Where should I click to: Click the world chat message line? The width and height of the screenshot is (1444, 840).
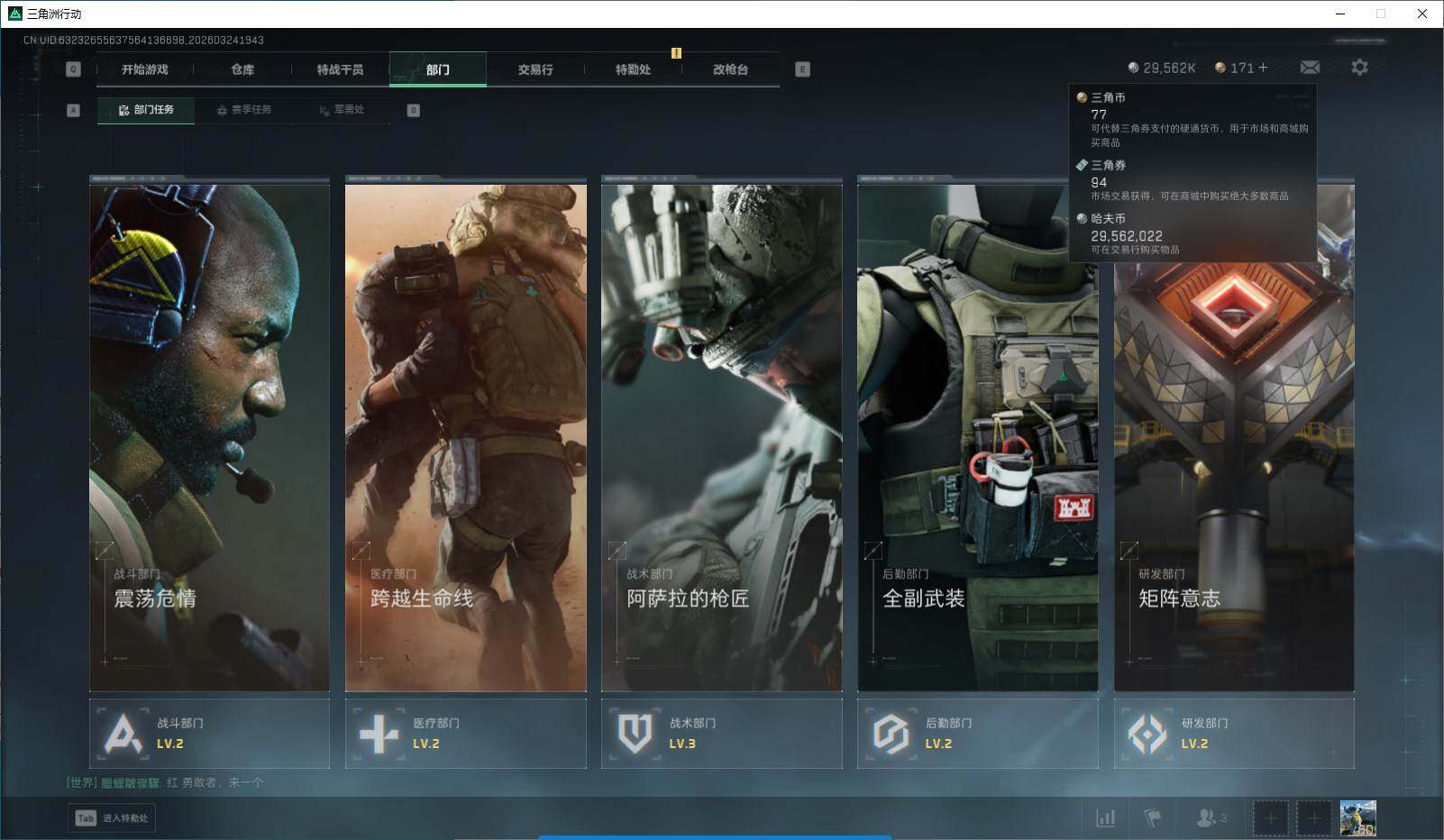pyautogui.click(x=165, y=782)
